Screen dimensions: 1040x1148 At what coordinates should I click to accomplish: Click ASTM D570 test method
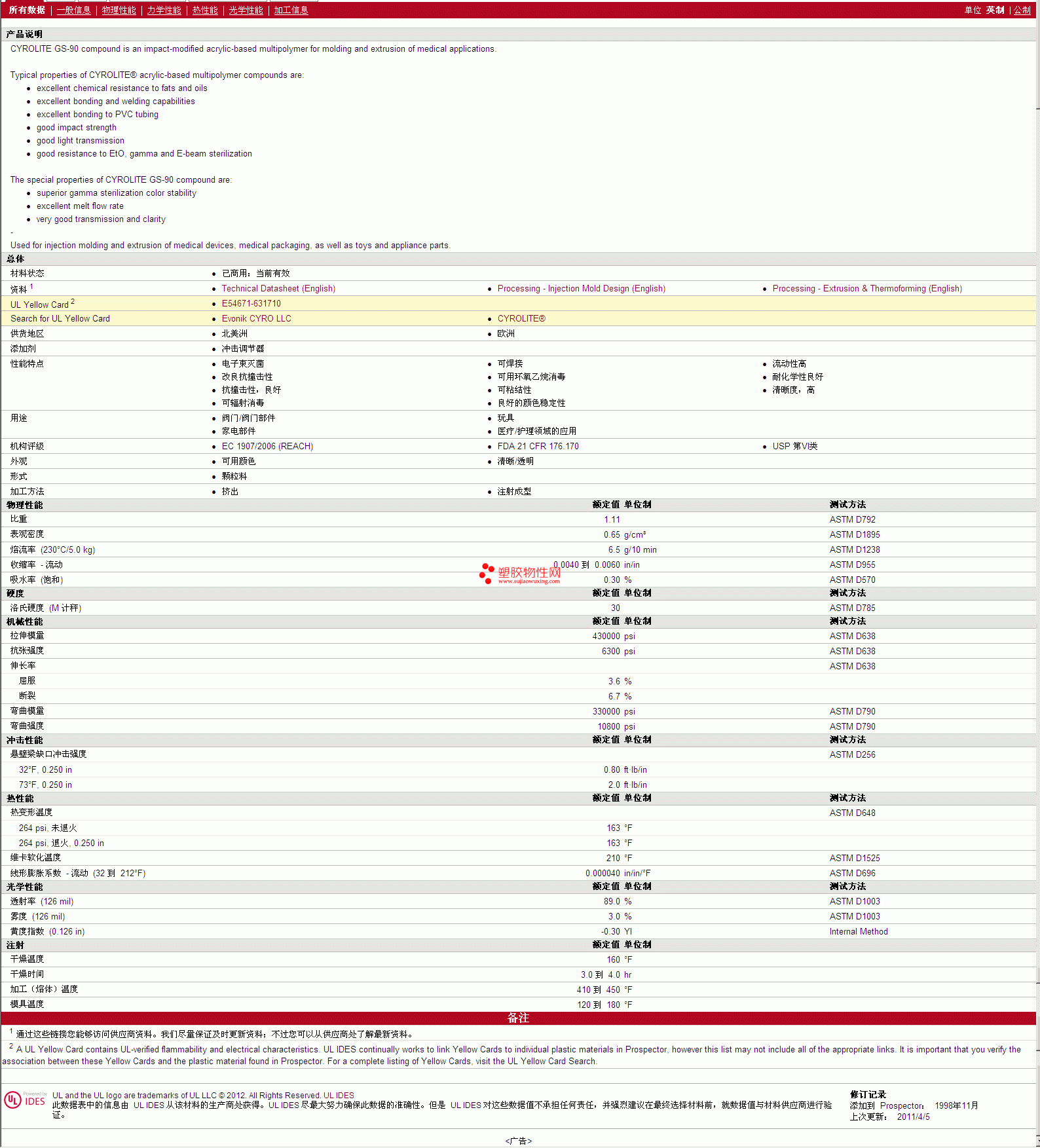point(853,580)
